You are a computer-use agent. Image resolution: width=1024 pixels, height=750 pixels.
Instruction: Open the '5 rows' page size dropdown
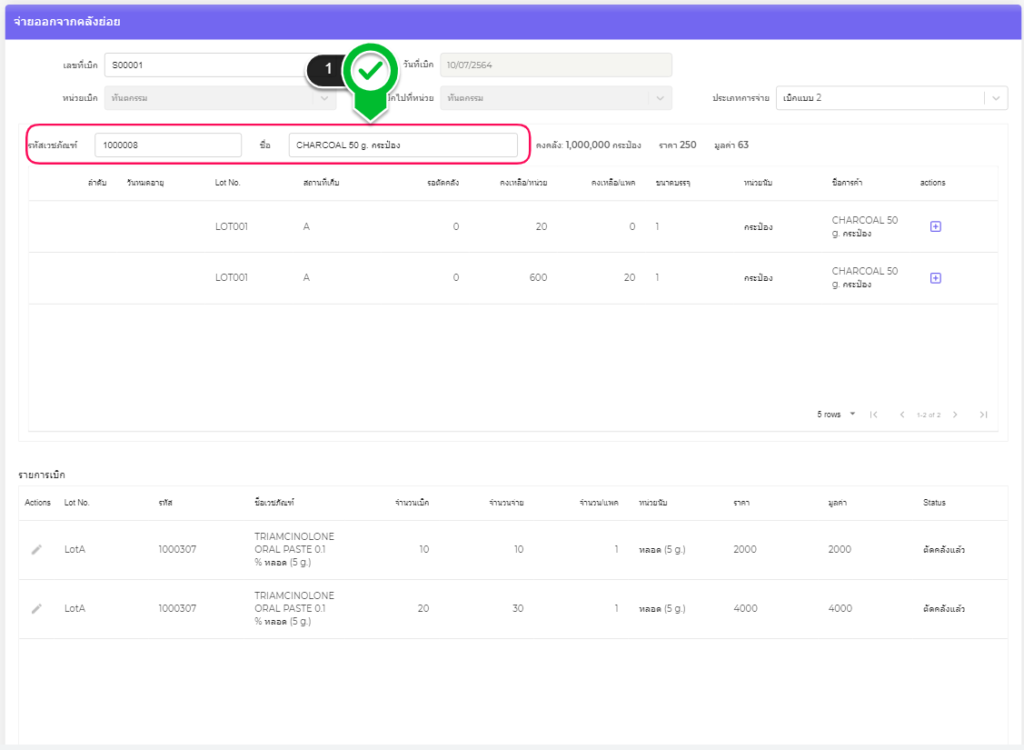tap(836, 414)
